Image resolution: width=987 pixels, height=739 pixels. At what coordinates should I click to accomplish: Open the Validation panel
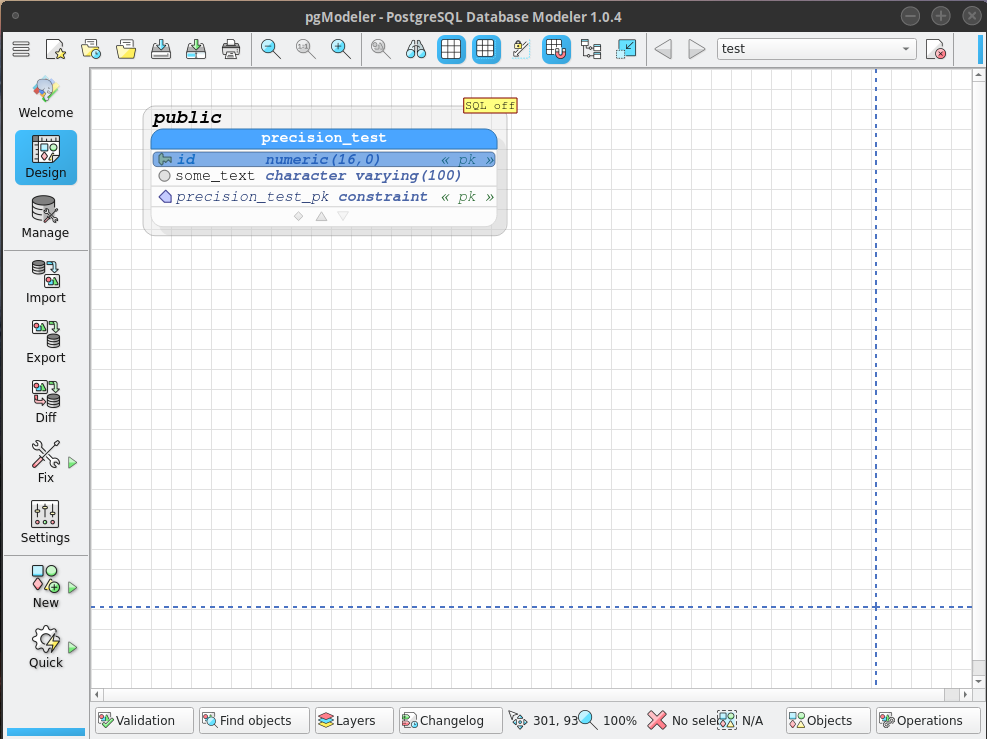coord(143,720)
